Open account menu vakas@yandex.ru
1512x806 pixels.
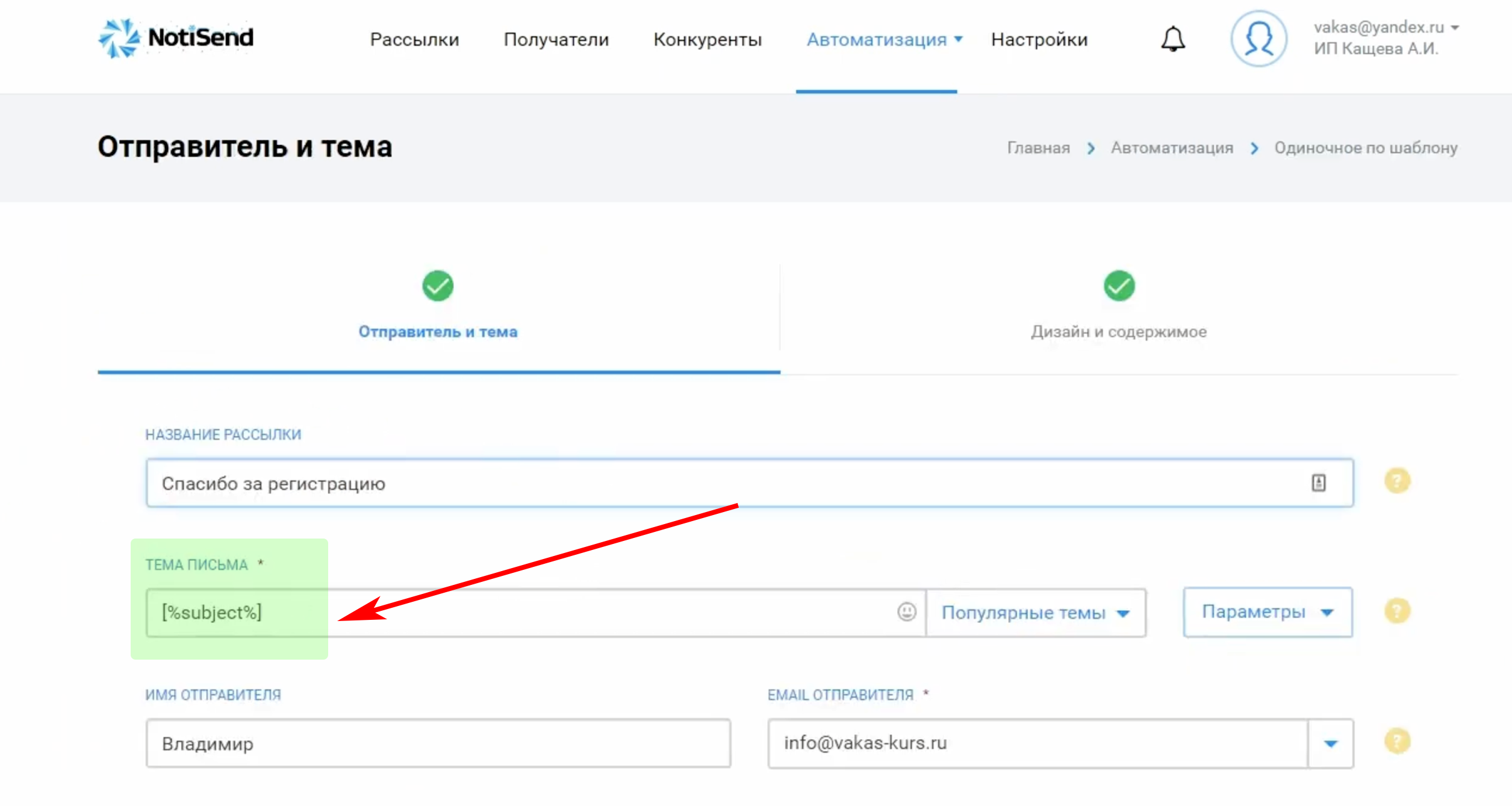point(1385,28)
